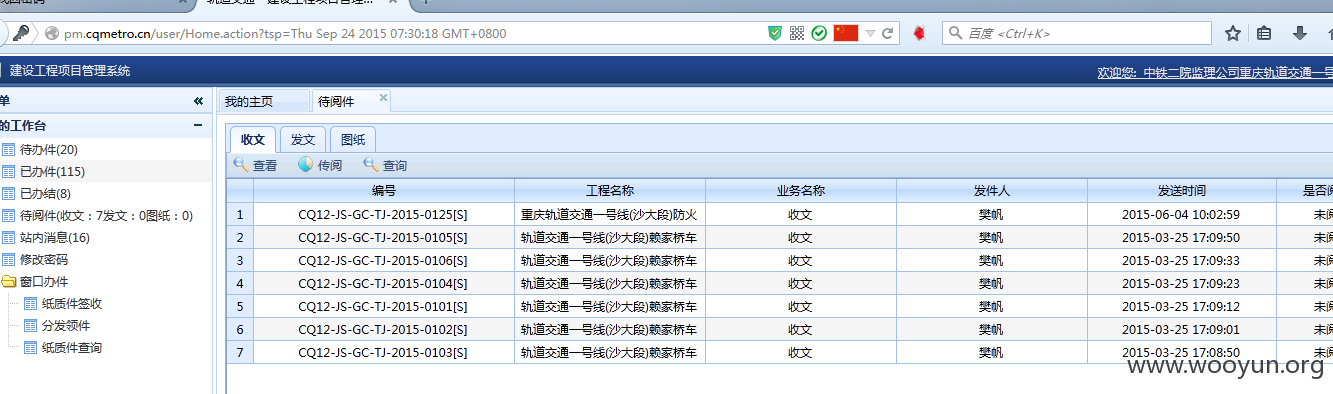
Task: Open the QR code icon in the address bar
Action: 797,33
